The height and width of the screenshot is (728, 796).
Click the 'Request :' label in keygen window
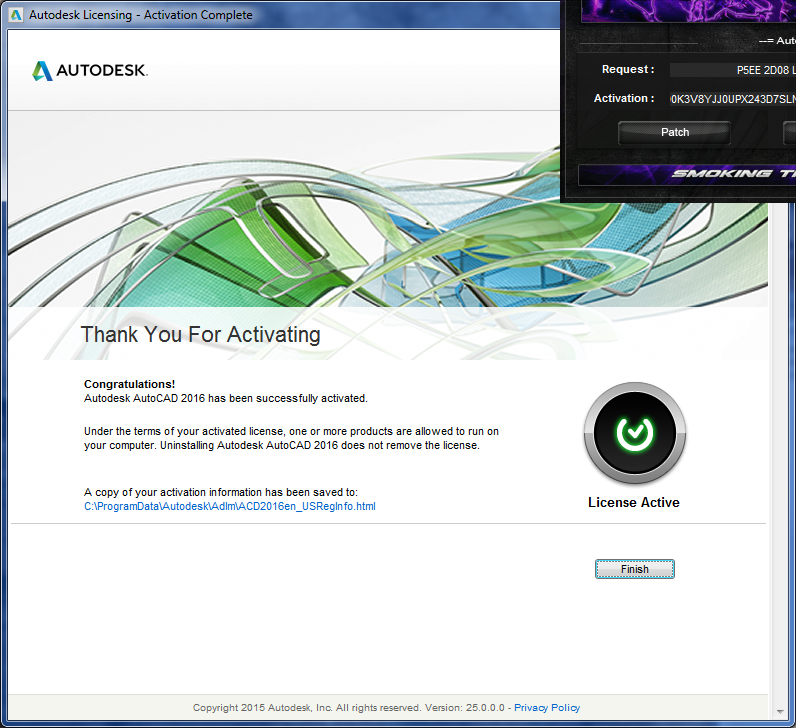pyautogui.click(x=628, y=70)
